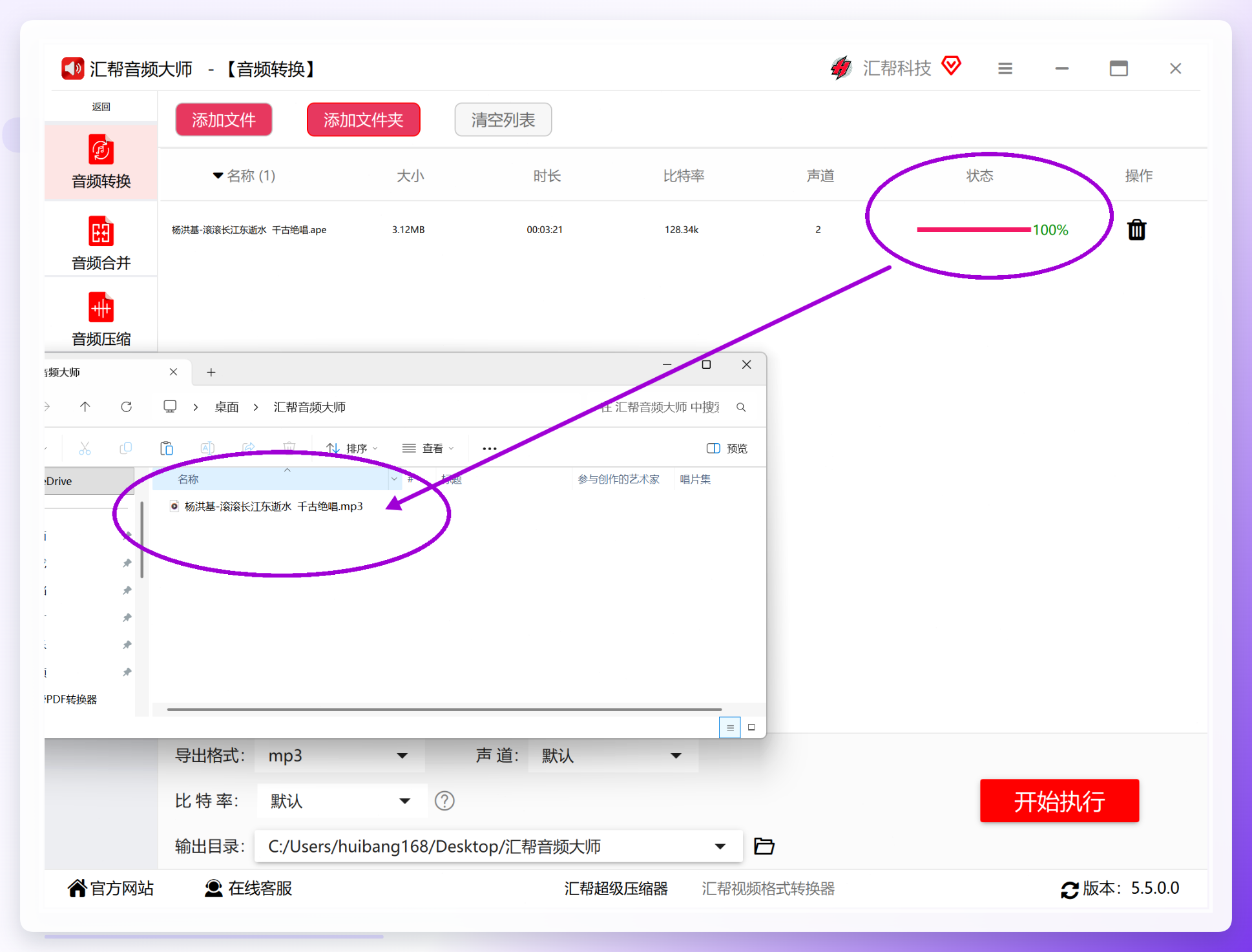Open the 汇帮视频格式转换器 link
Viewport: 1252px width, 952px height.
768,889
